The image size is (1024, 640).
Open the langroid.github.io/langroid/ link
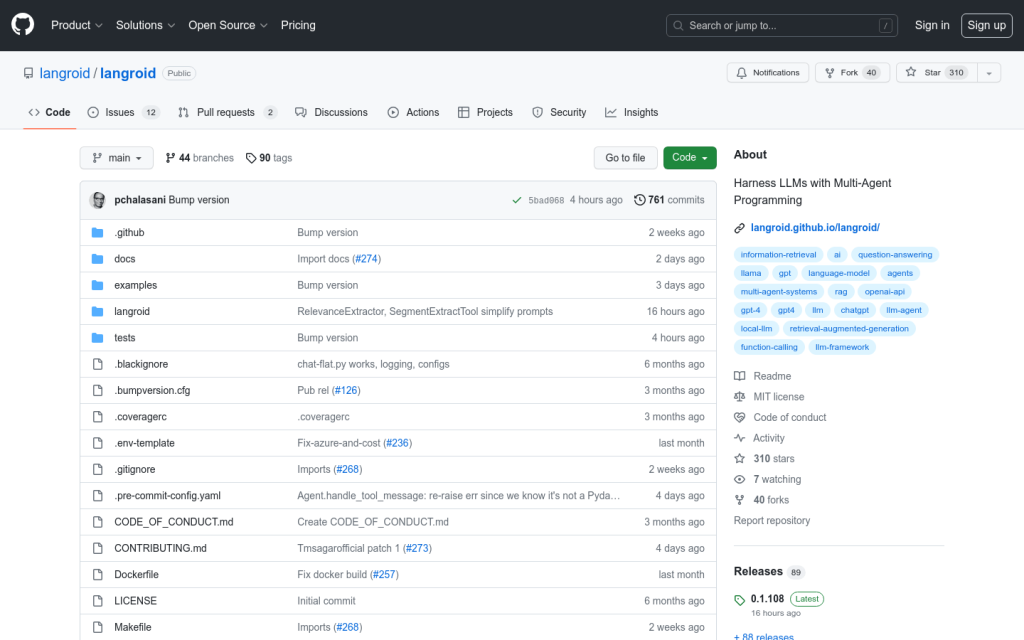(815, 227)
